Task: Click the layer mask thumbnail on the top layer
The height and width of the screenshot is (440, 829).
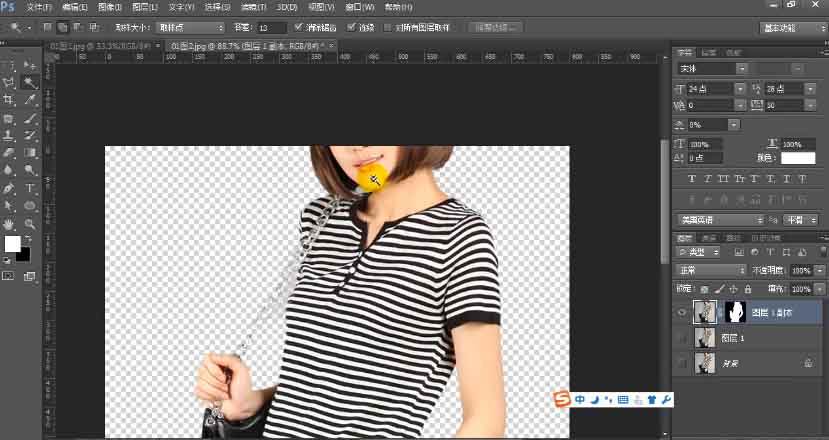Action: tap(736, 312)
